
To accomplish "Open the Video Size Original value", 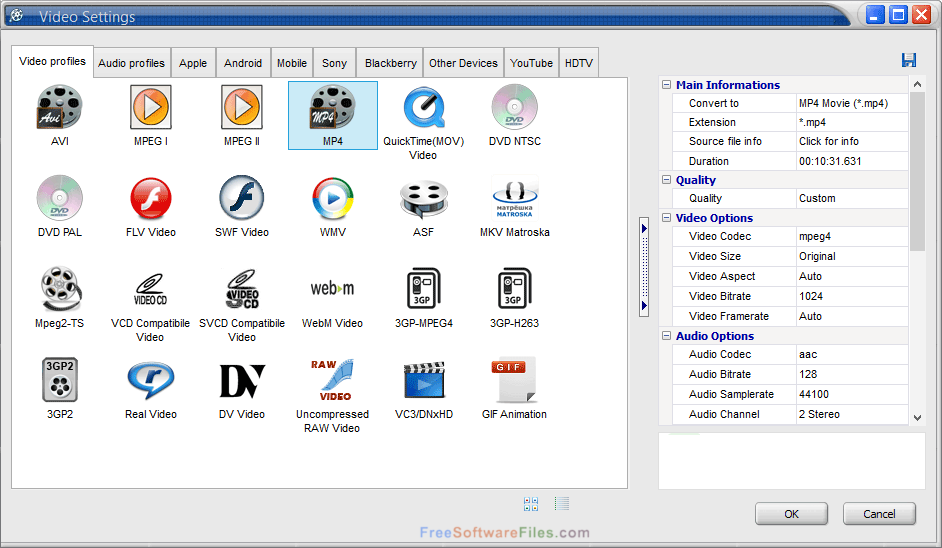I will coord(852,256).
